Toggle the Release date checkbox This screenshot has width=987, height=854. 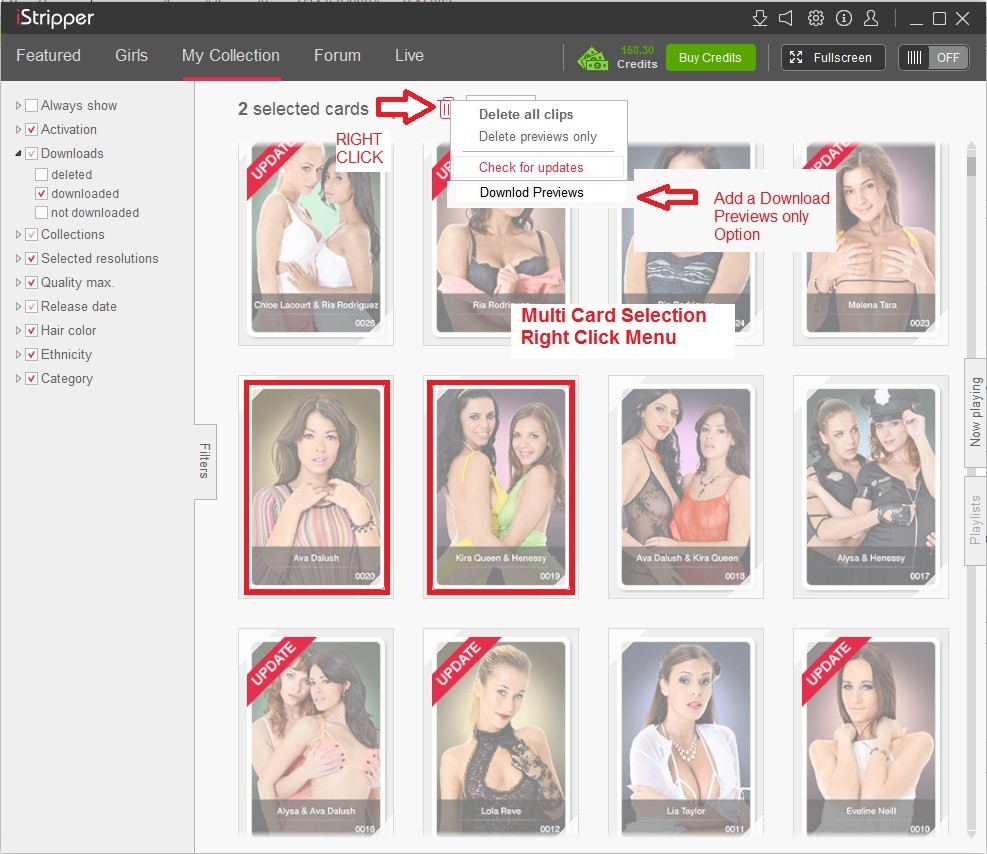coord(31,306)
